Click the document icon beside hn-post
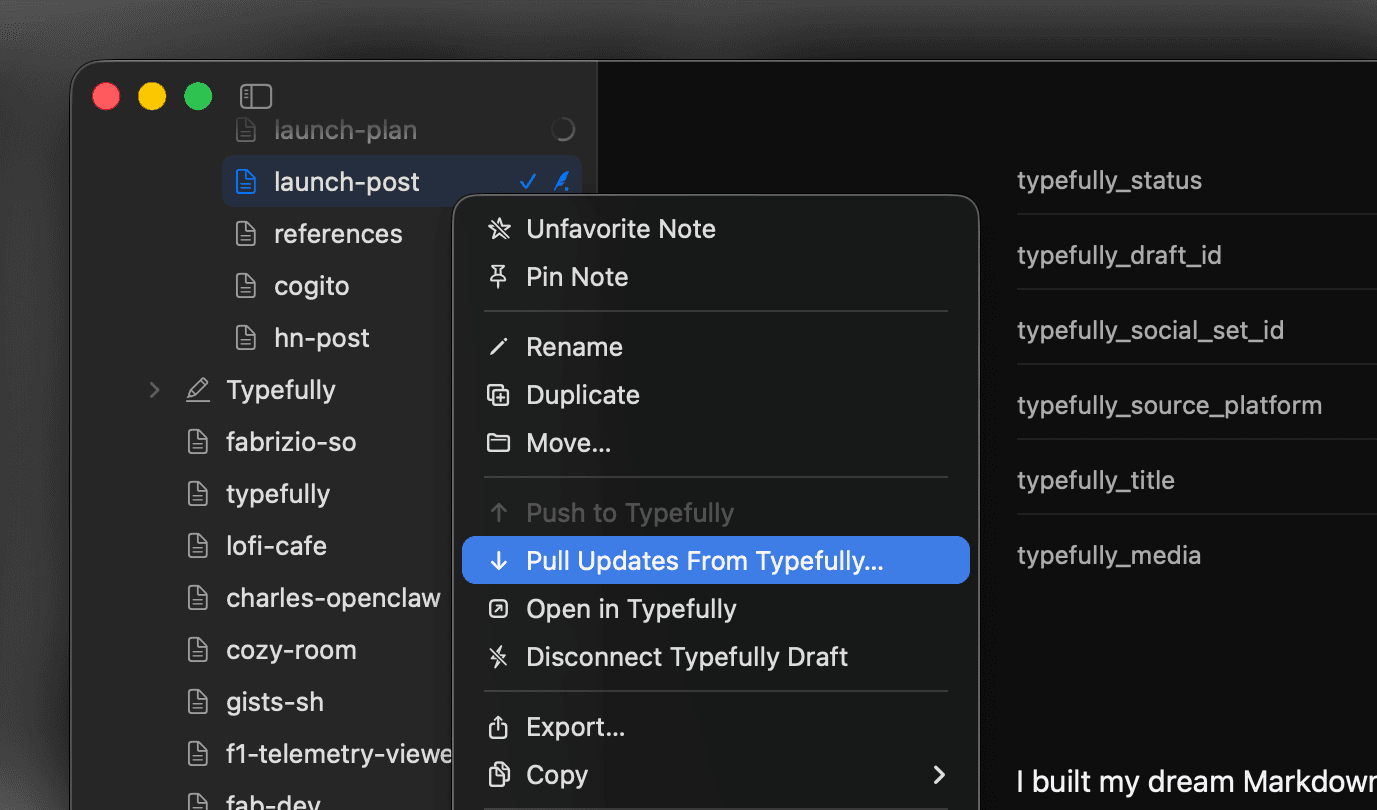This screenshot has width=1377, height=810. (x=245, y=338)
